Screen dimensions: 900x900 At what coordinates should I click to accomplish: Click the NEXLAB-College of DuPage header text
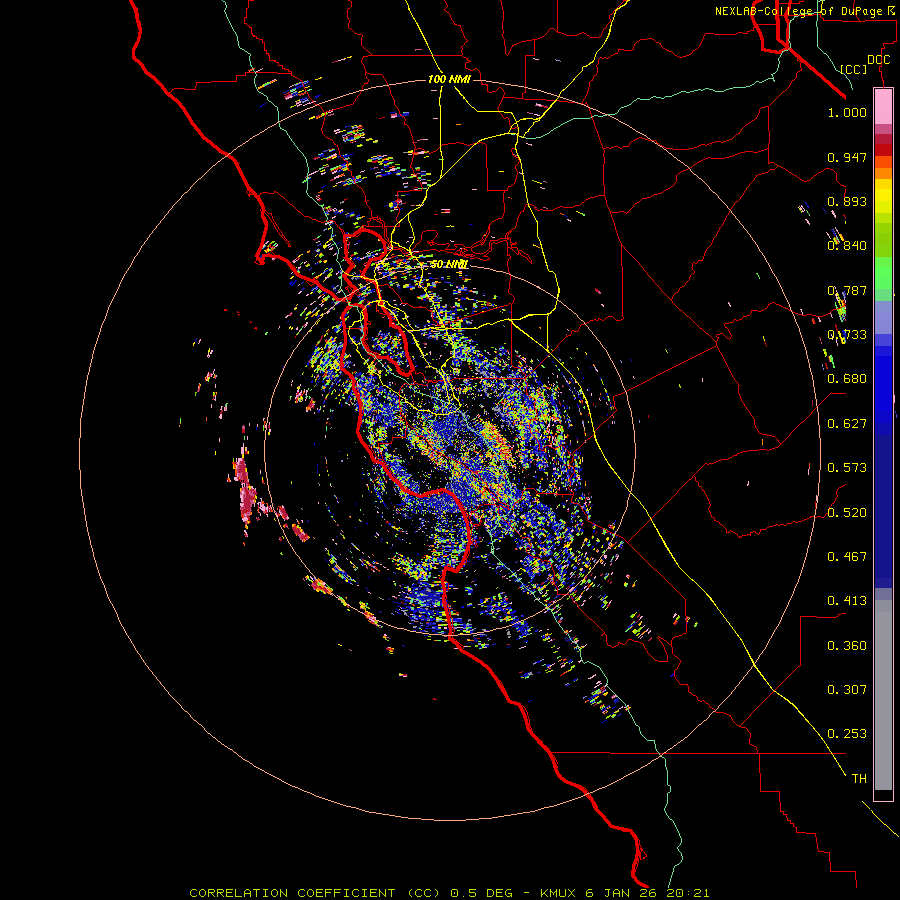pos(805,11)
